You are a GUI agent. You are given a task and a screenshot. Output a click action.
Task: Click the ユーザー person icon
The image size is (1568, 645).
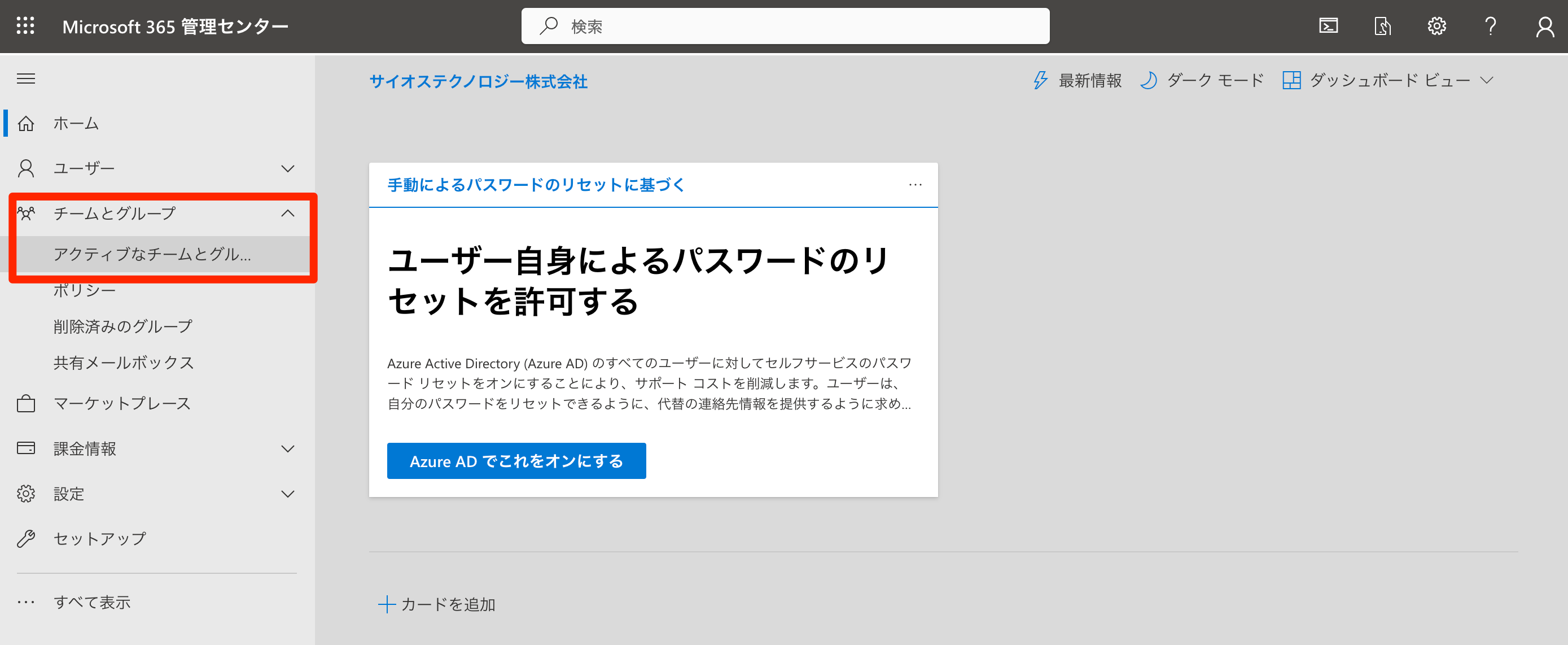25,168
